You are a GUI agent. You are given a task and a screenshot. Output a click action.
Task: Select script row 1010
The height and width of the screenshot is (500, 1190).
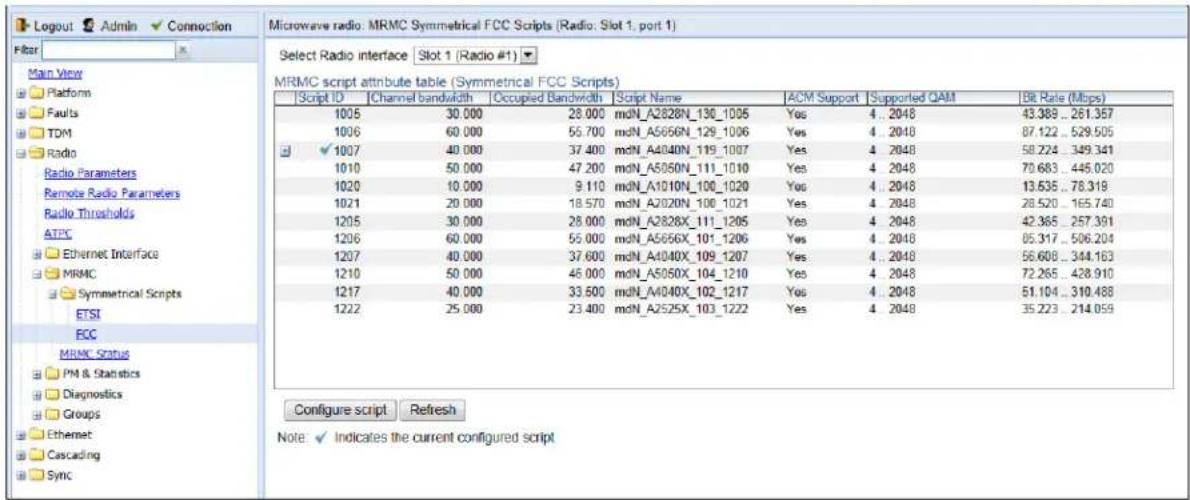[x=723, y=168]
